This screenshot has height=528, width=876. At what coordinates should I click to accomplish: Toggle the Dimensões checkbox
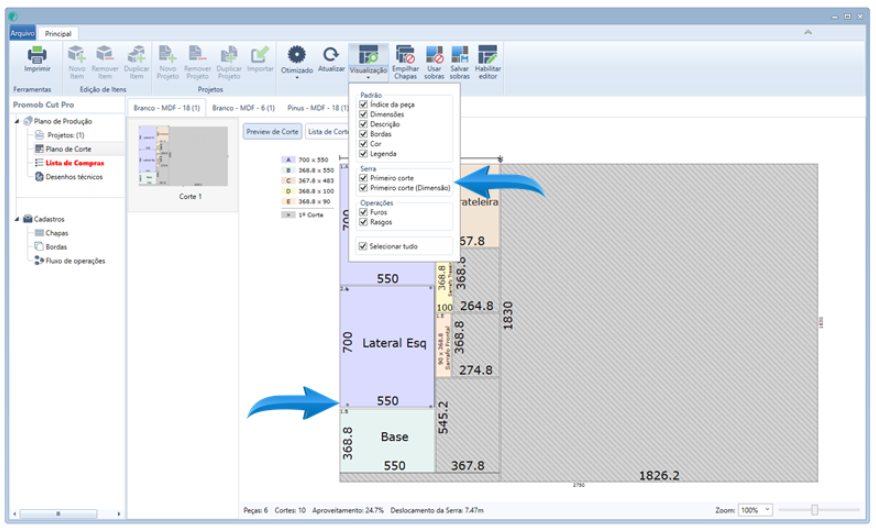click(363, 114)
